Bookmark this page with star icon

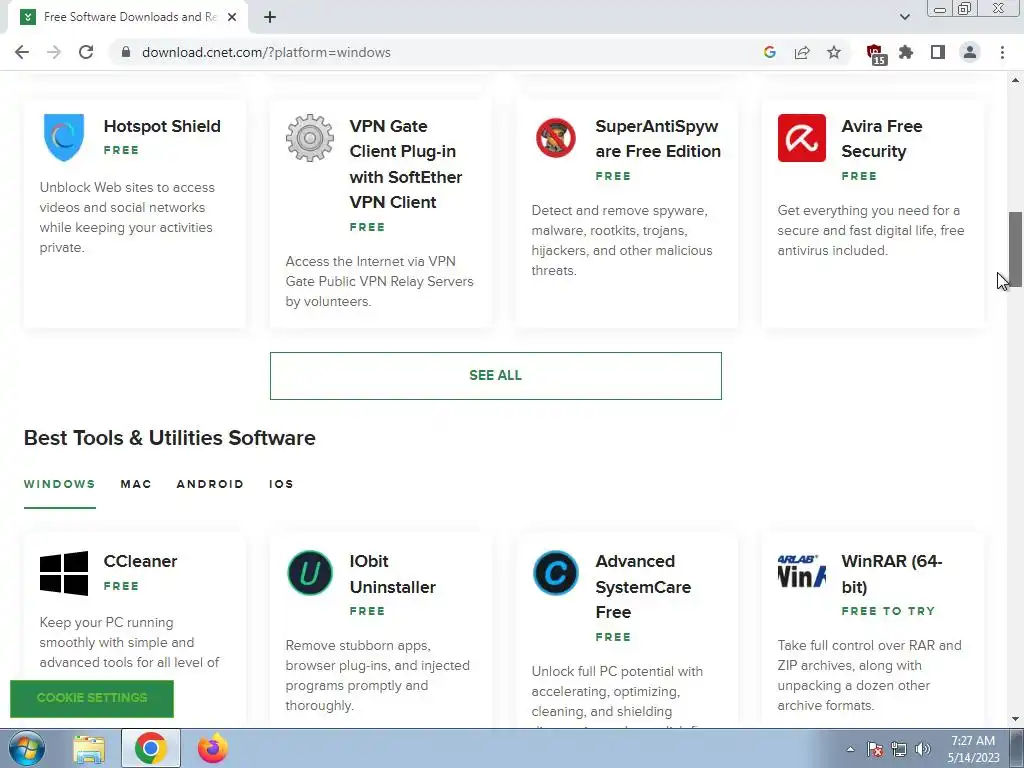click(834, 52)
